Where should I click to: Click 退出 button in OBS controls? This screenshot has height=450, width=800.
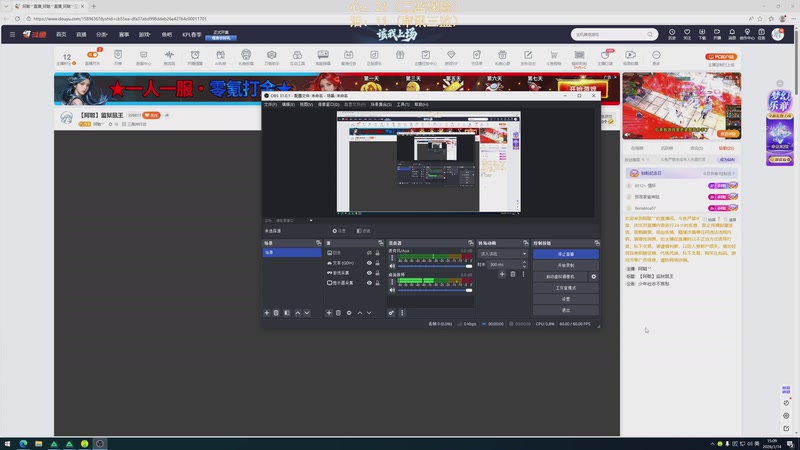(565, 310)
